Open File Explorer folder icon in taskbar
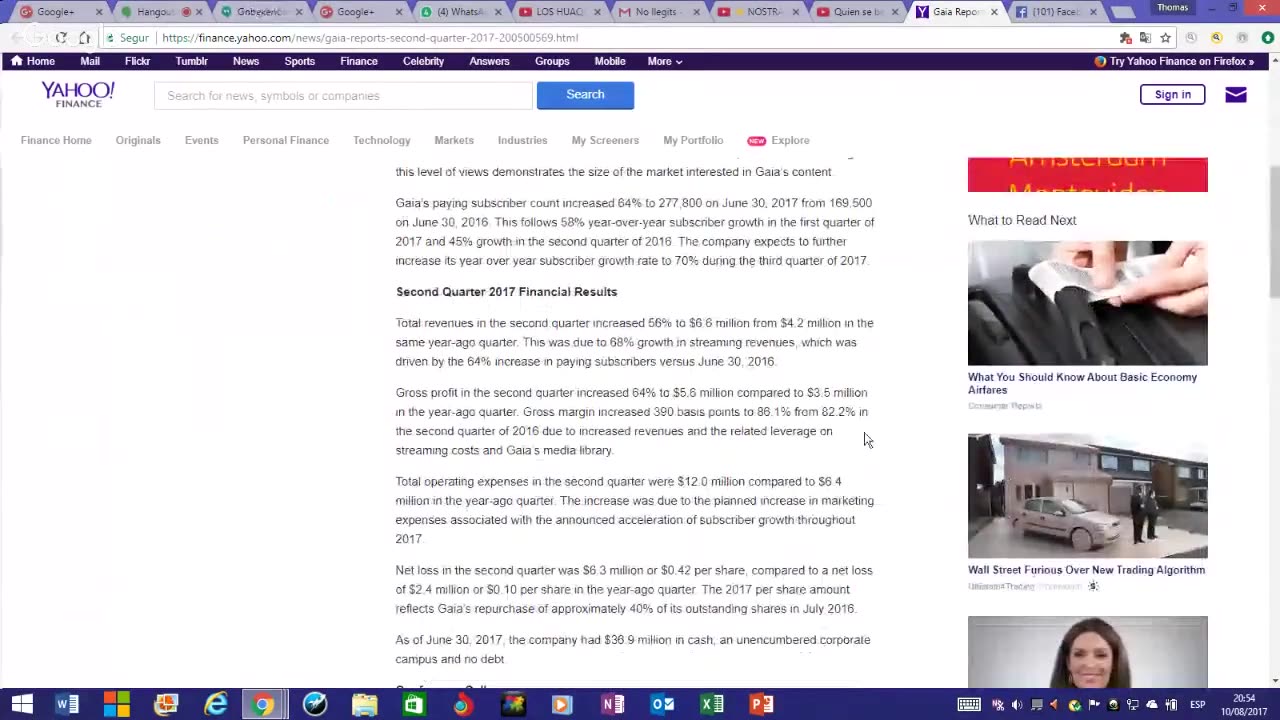 pos(364,704)
